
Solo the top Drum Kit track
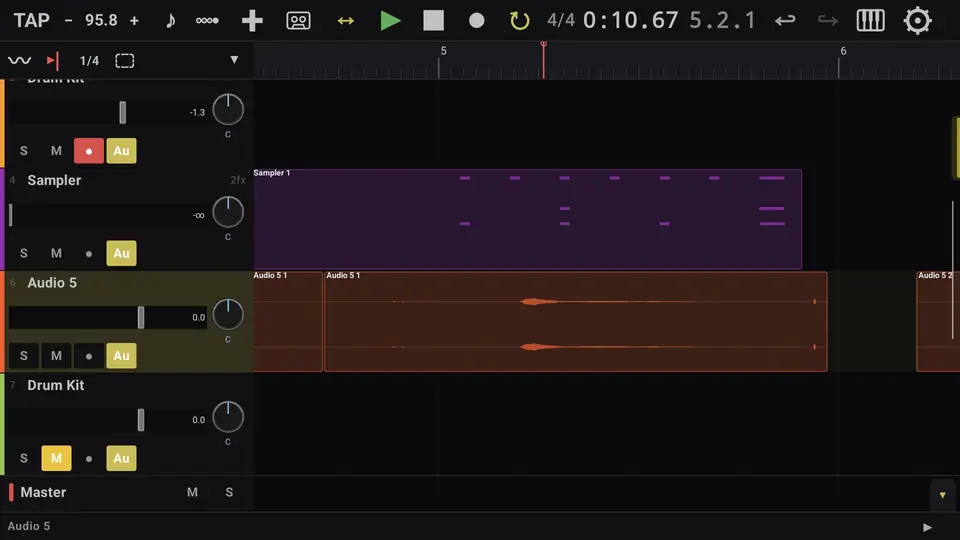(x=24, y=151)
